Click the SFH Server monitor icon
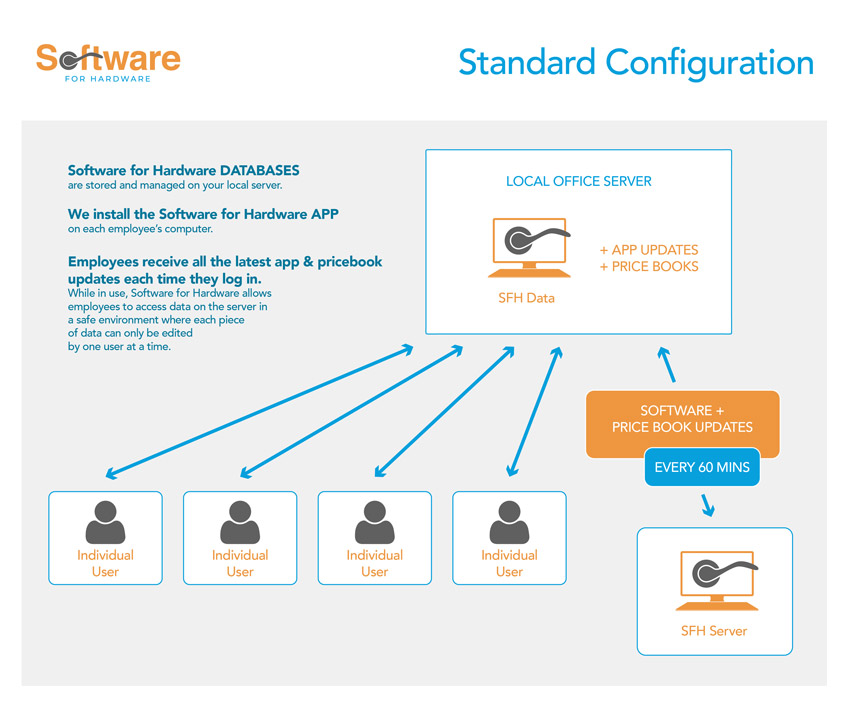The width and height of the screenshot is (850, 708). (714, 580)
